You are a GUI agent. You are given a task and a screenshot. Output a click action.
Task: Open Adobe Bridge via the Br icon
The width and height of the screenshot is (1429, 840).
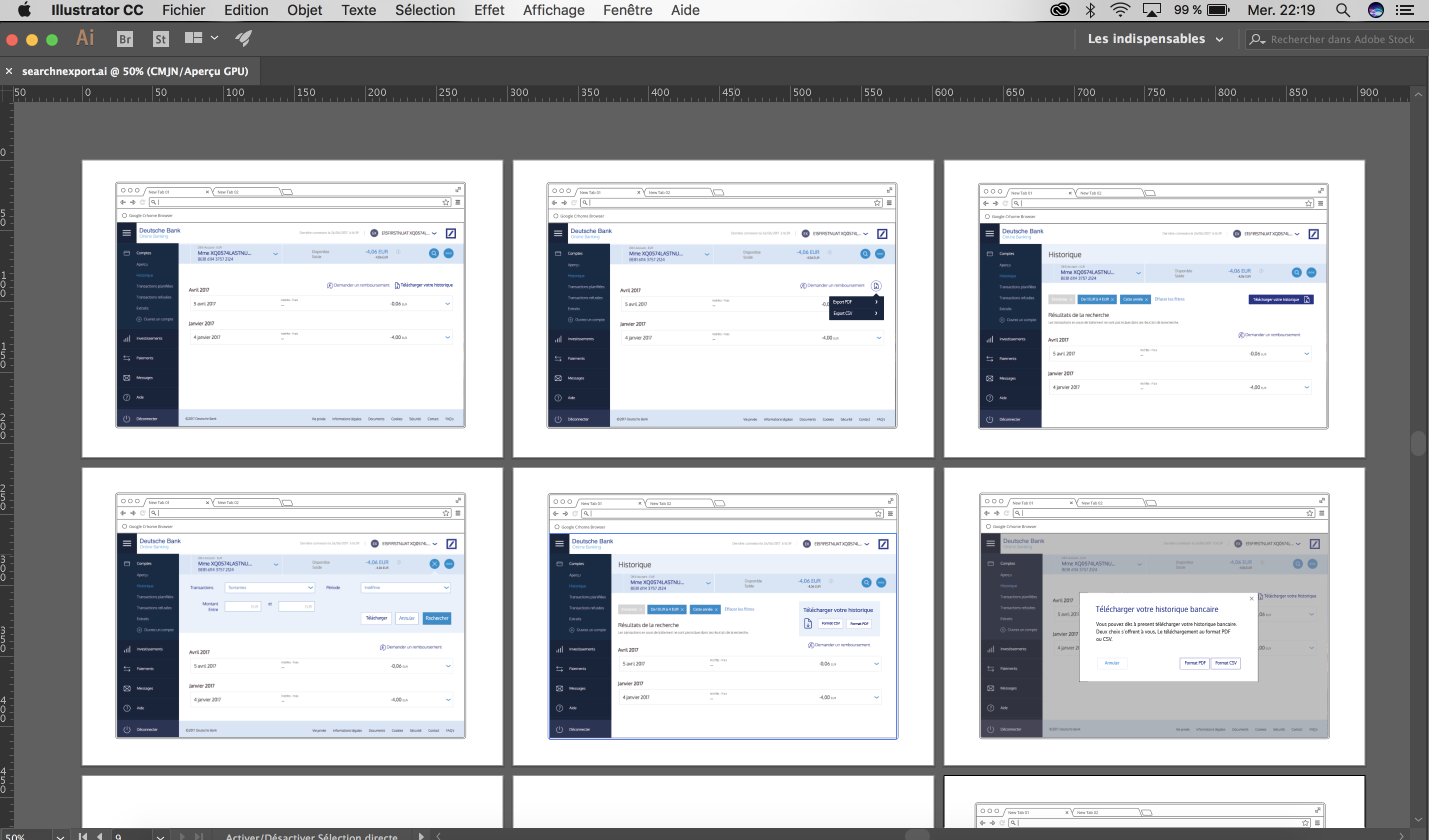click(x=125, y=38)
